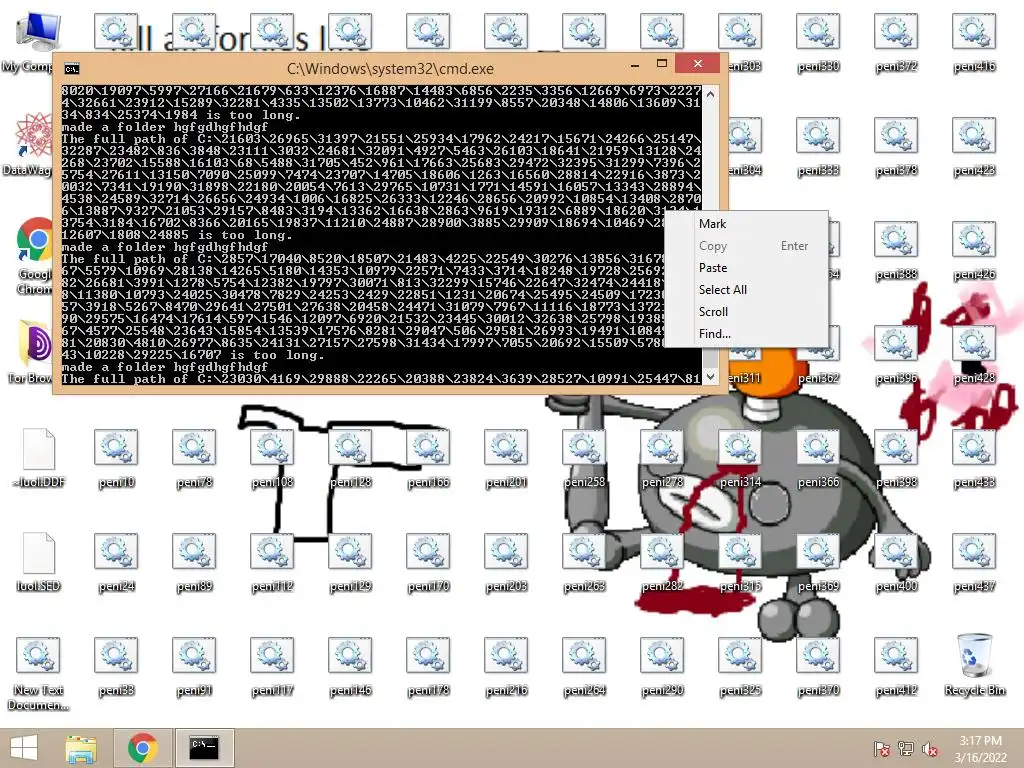Select the peni278 desktop icon

662,458
